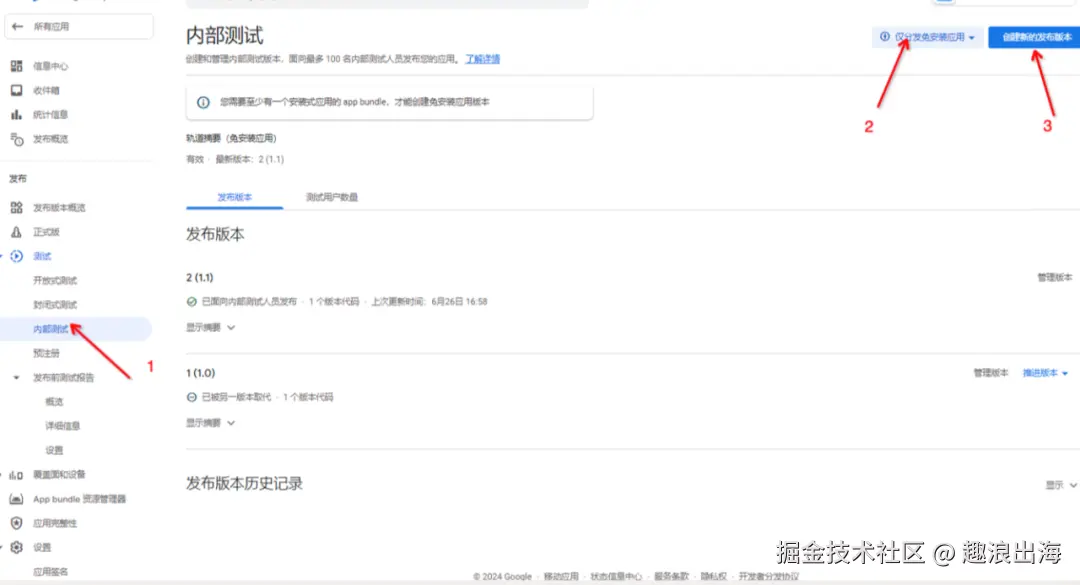1080x585 pixels.
Task: Expand 显示 in release history section
Action: 1062,484
